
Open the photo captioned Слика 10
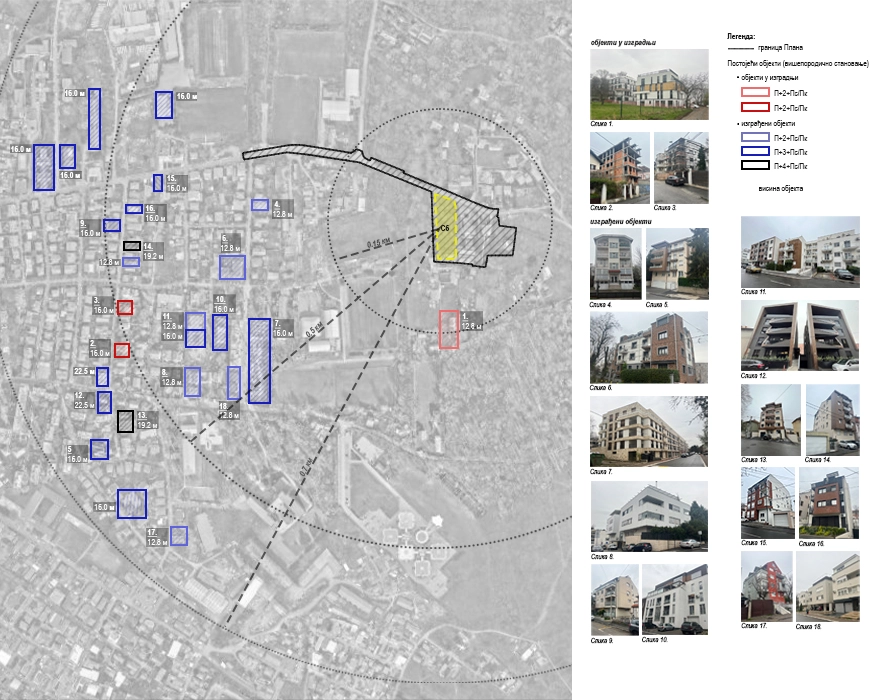tap(675, 600)
